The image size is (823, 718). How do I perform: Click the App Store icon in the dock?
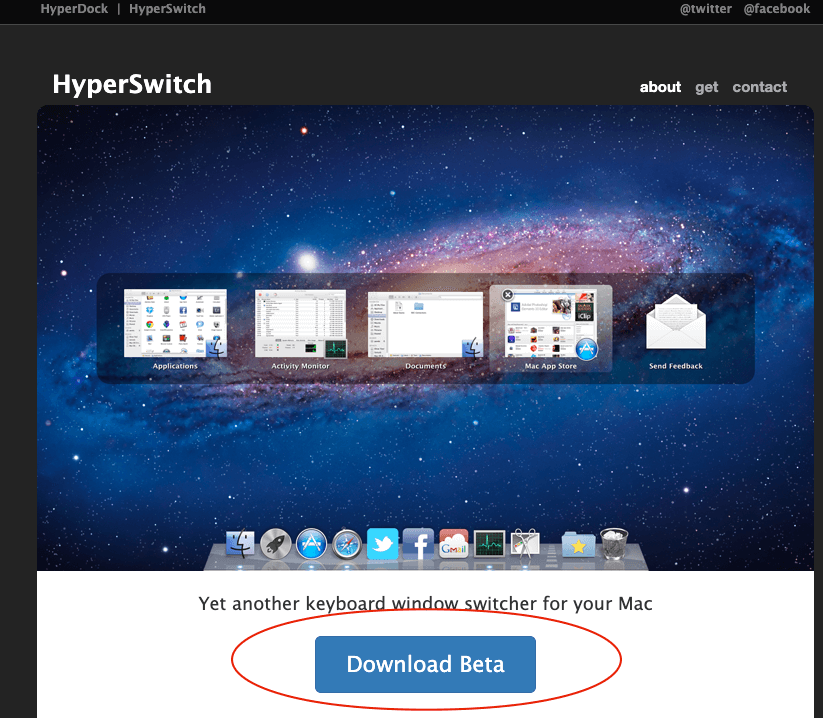[311, 545]
